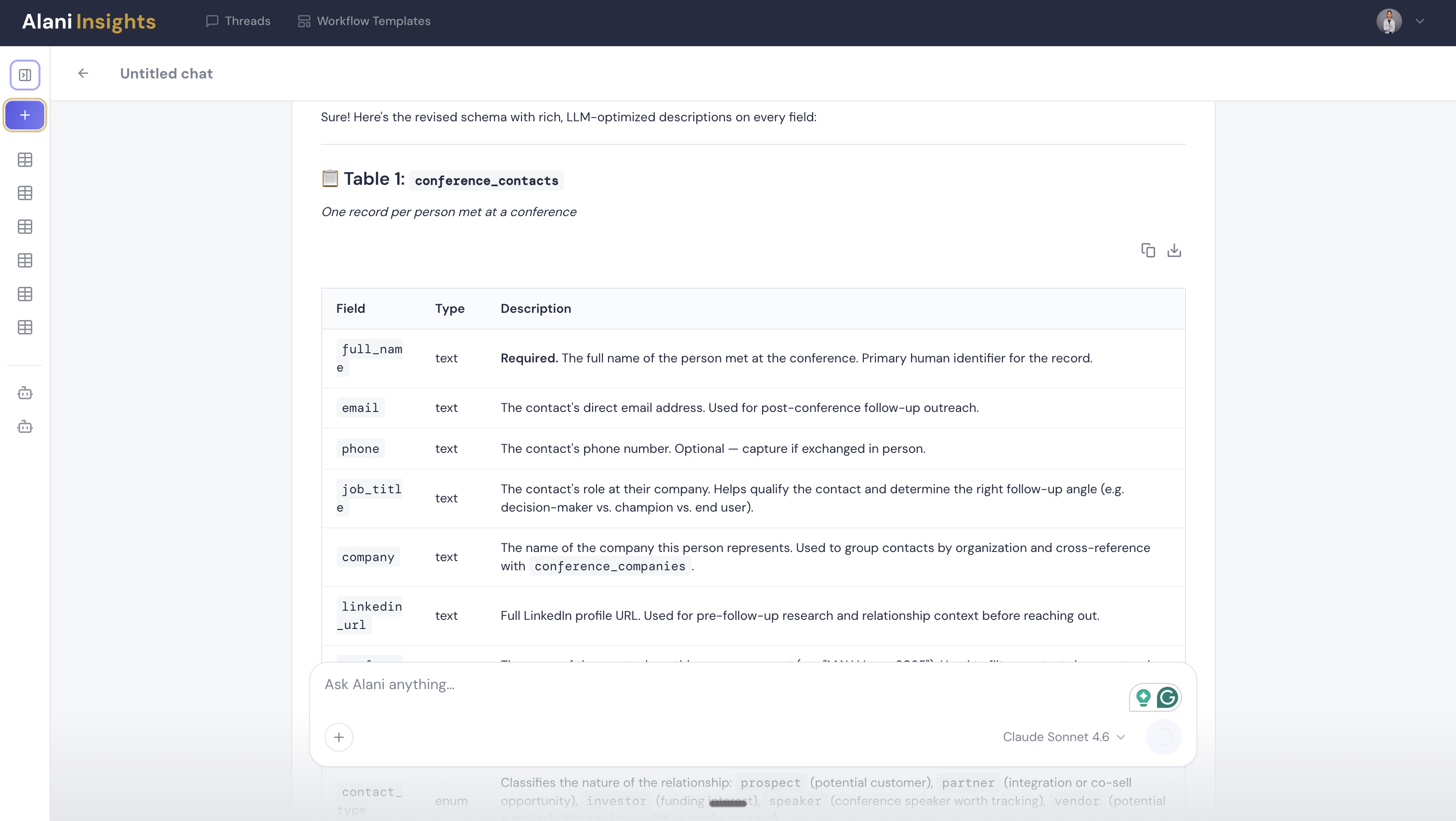The width and height of the screenshot is (1456, 821).
Task: Expand the account menu chevron
Action: pos(1420,22)
